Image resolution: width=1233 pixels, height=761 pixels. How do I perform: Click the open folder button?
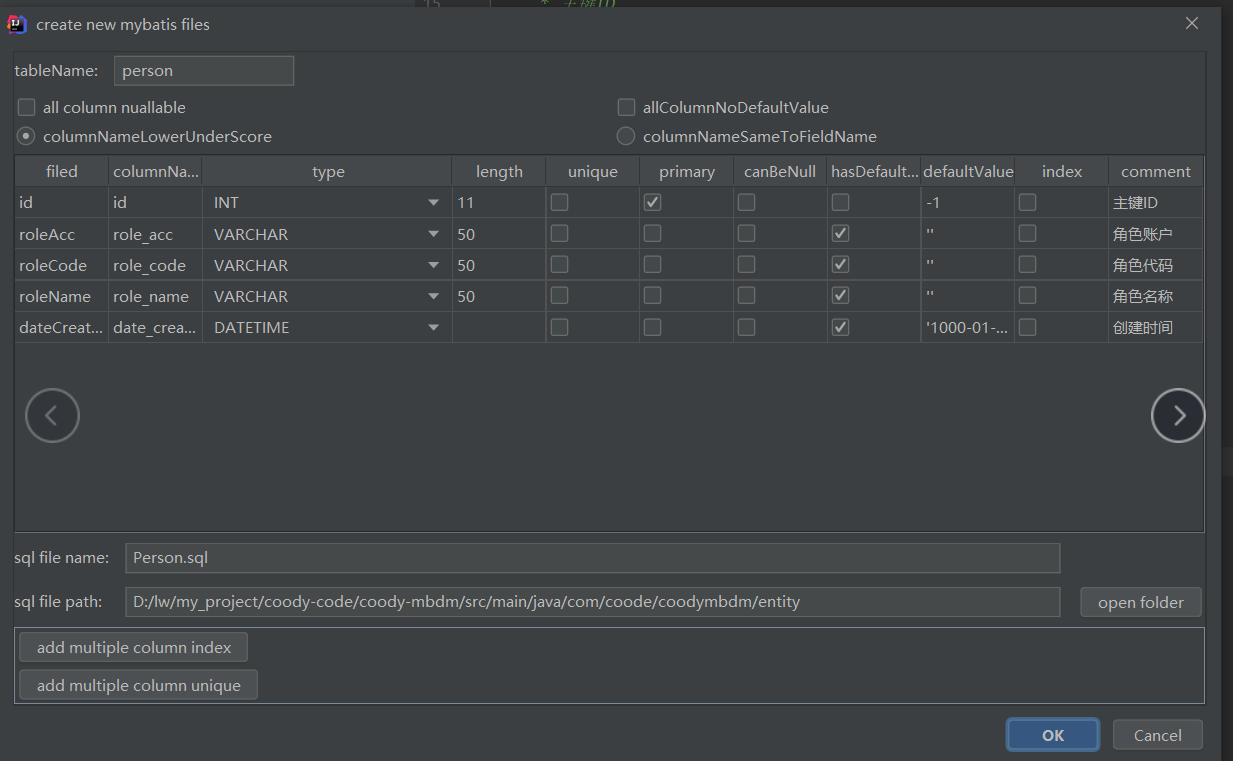coord(1140,601)
